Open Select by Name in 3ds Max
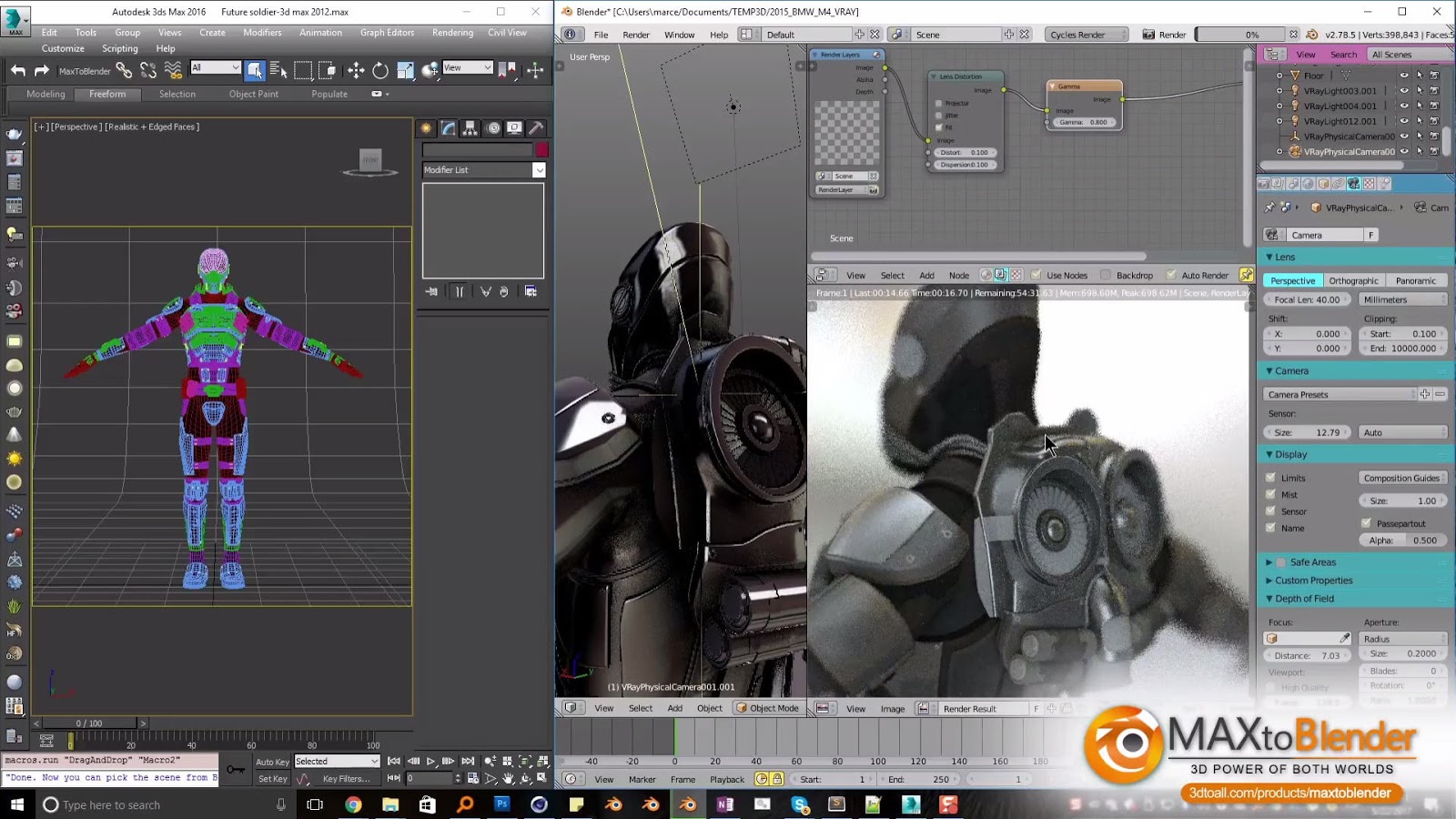Viewport: 1456px width, 819px height. [x=278, y=70]
